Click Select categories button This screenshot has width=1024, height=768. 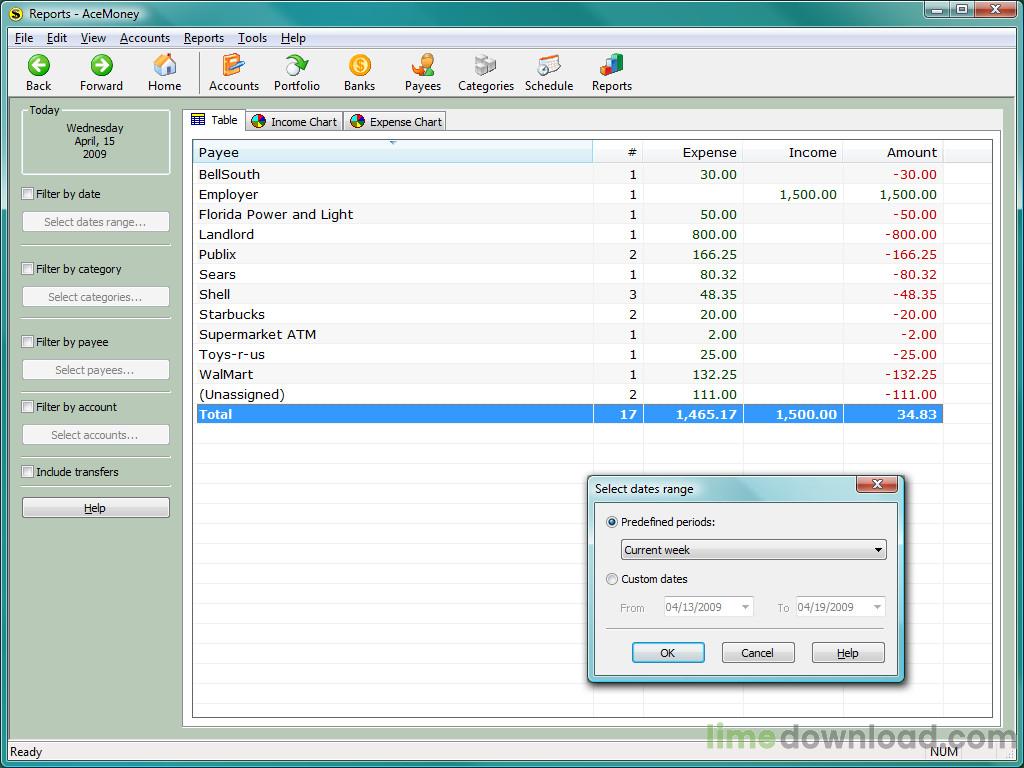pos(95,297)
